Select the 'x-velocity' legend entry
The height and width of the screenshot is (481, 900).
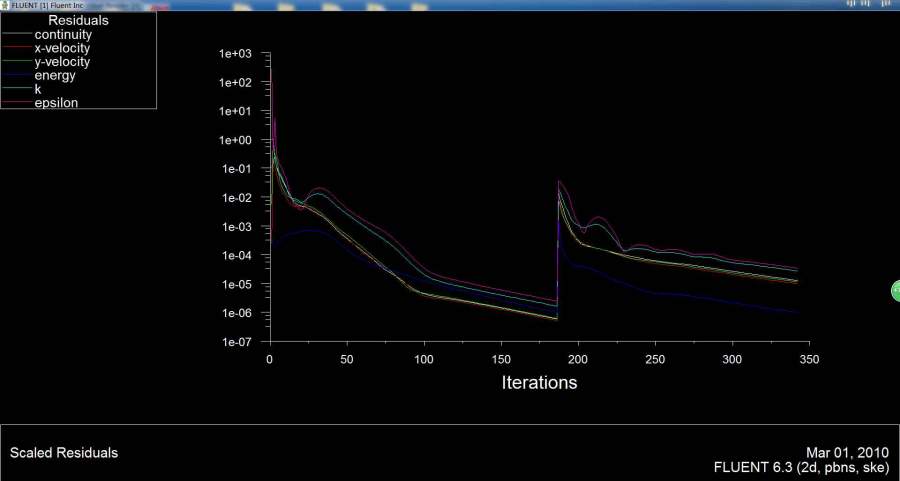[61, 48]
